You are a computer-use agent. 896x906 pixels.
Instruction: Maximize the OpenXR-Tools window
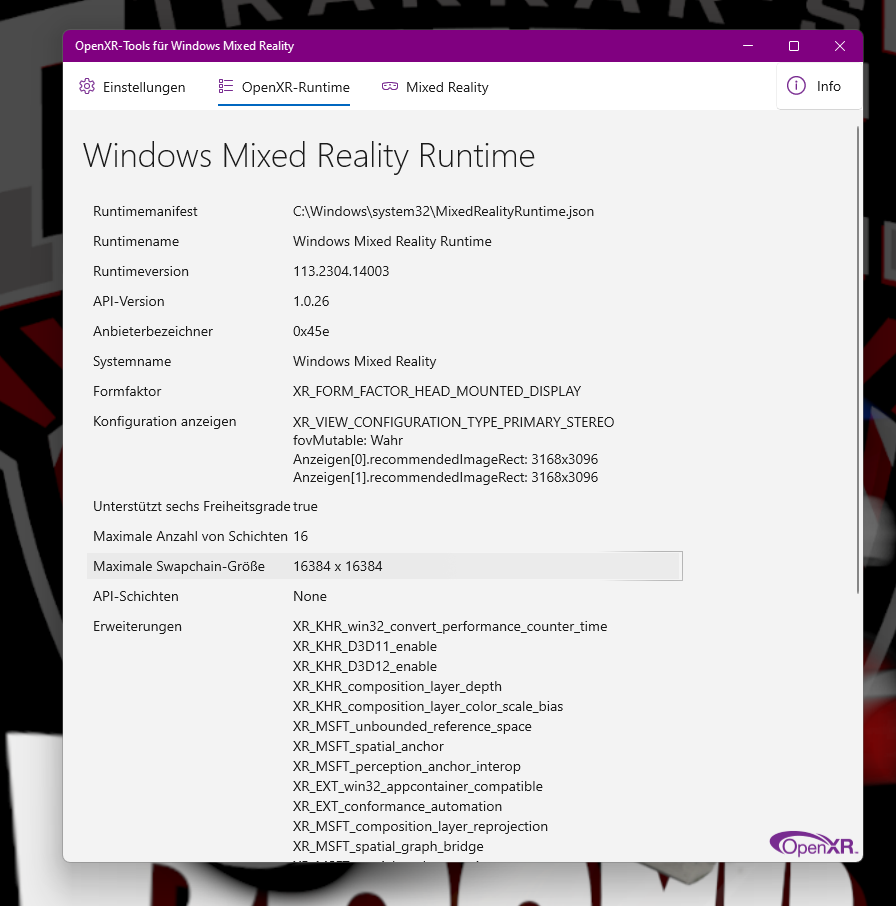point(794,46)
